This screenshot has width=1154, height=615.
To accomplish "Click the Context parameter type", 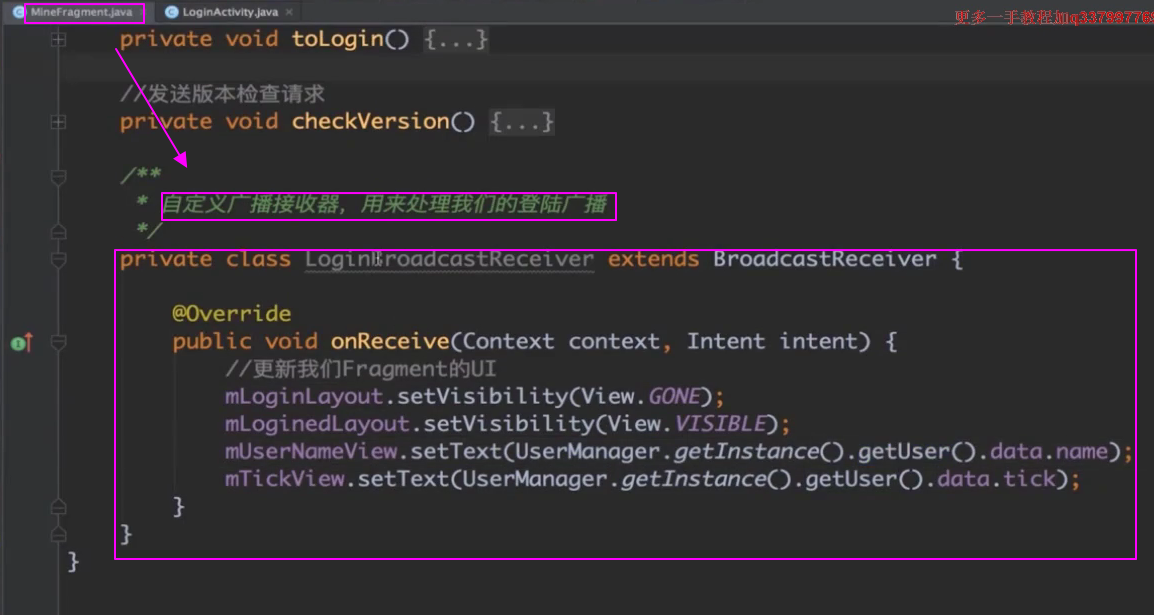I will (x=508, y=341).
